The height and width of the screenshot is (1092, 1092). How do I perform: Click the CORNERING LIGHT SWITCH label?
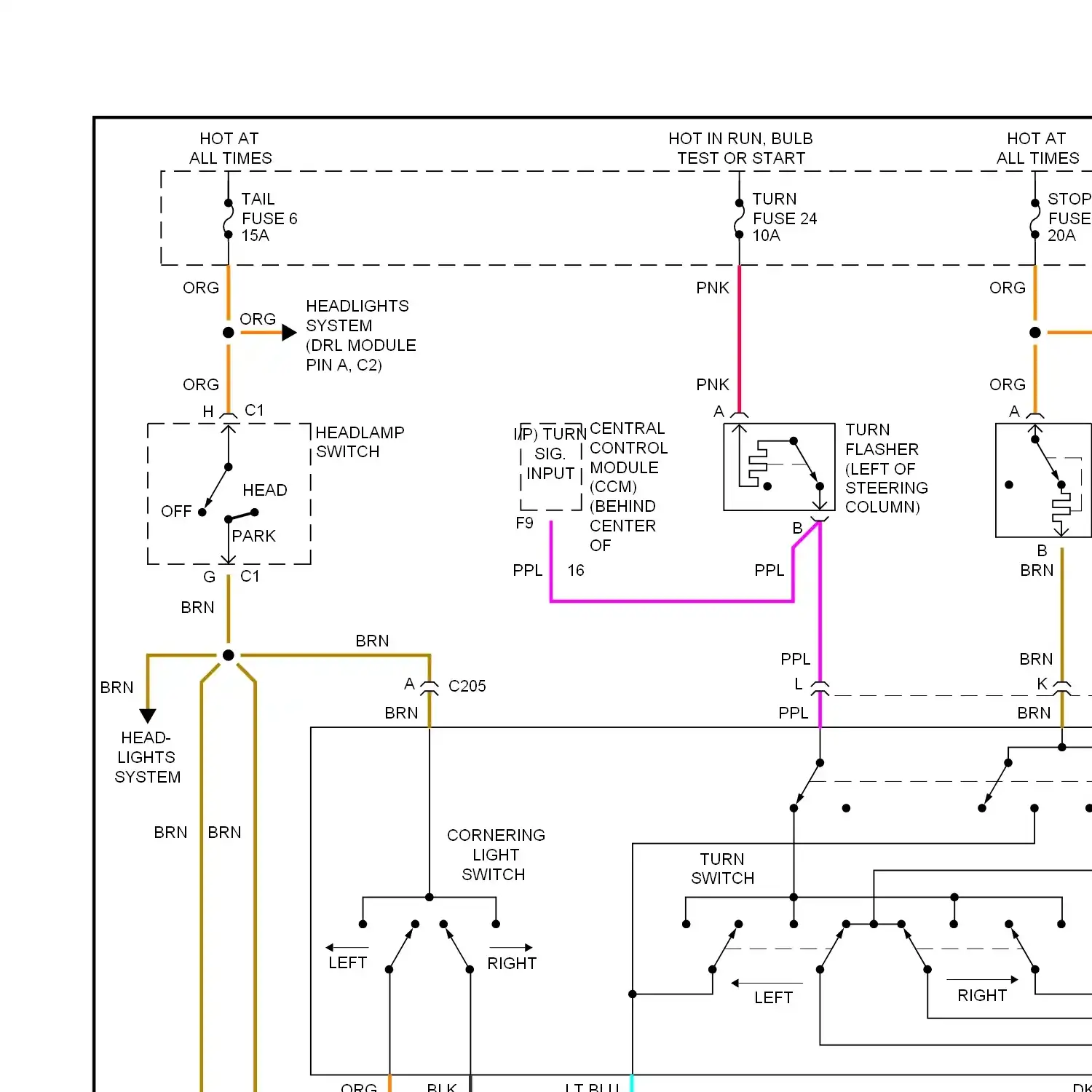pyautogui.click(x=496, y=855)
